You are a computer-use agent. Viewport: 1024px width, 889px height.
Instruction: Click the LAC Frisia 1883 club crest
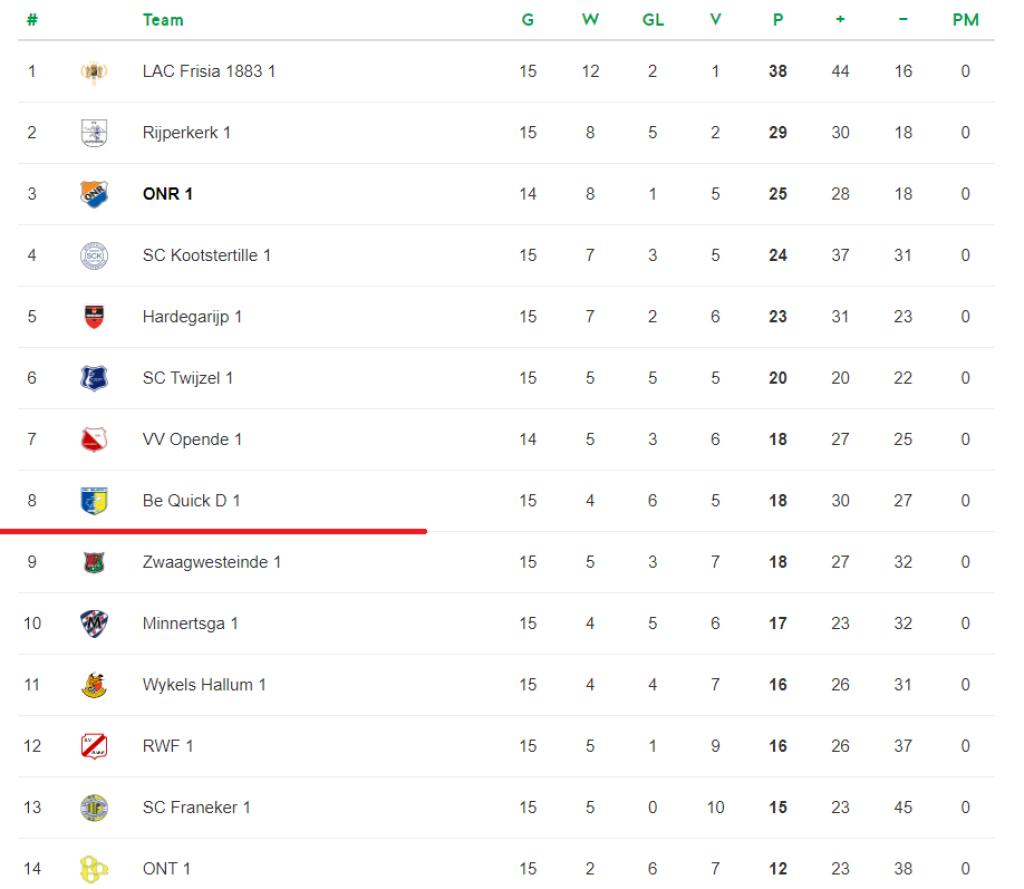coord(94,71)
